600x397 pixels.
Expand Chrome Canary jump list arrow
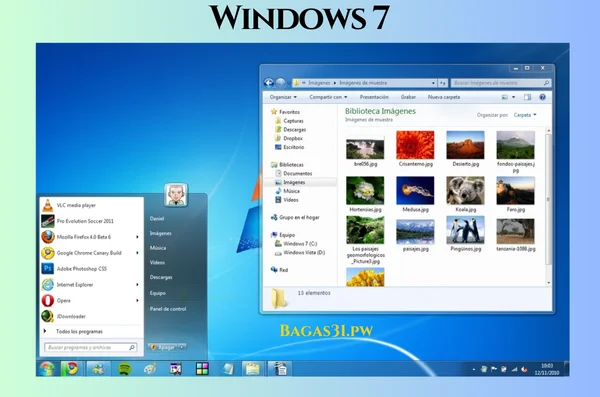137,253
